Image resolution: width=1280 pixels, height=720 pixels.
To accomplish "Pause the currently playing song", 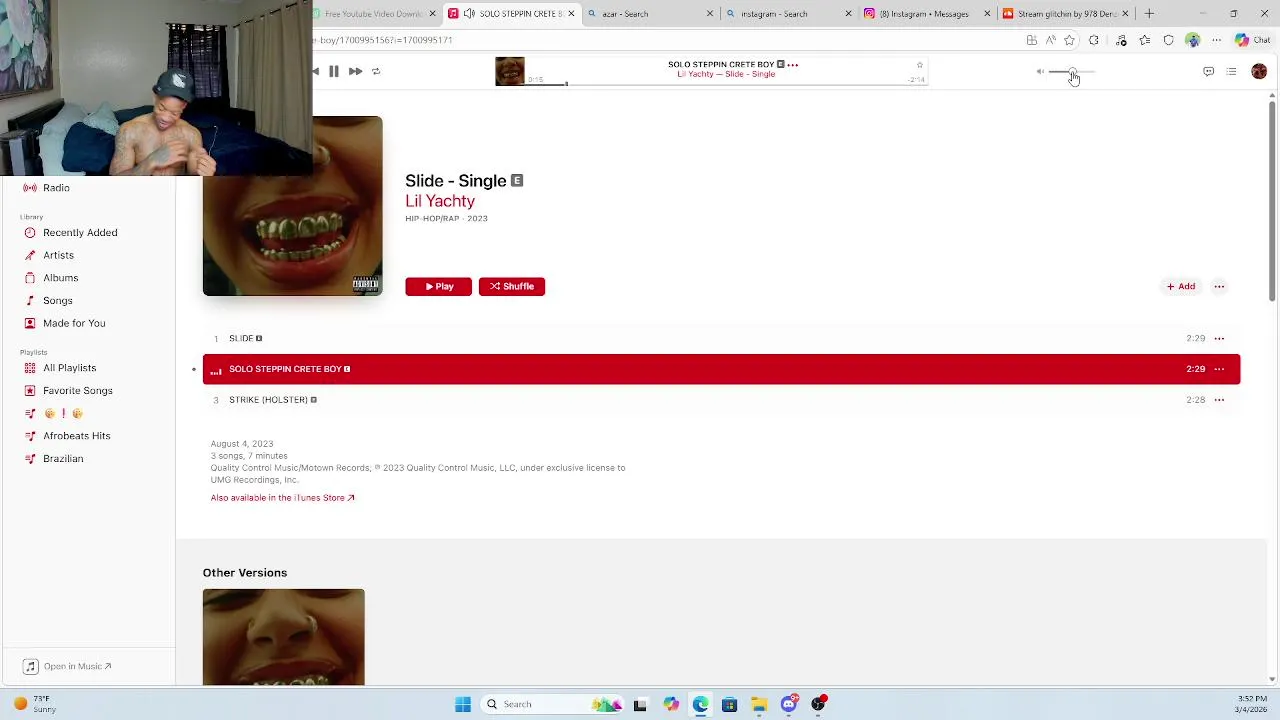I will [x=334, y=71].
